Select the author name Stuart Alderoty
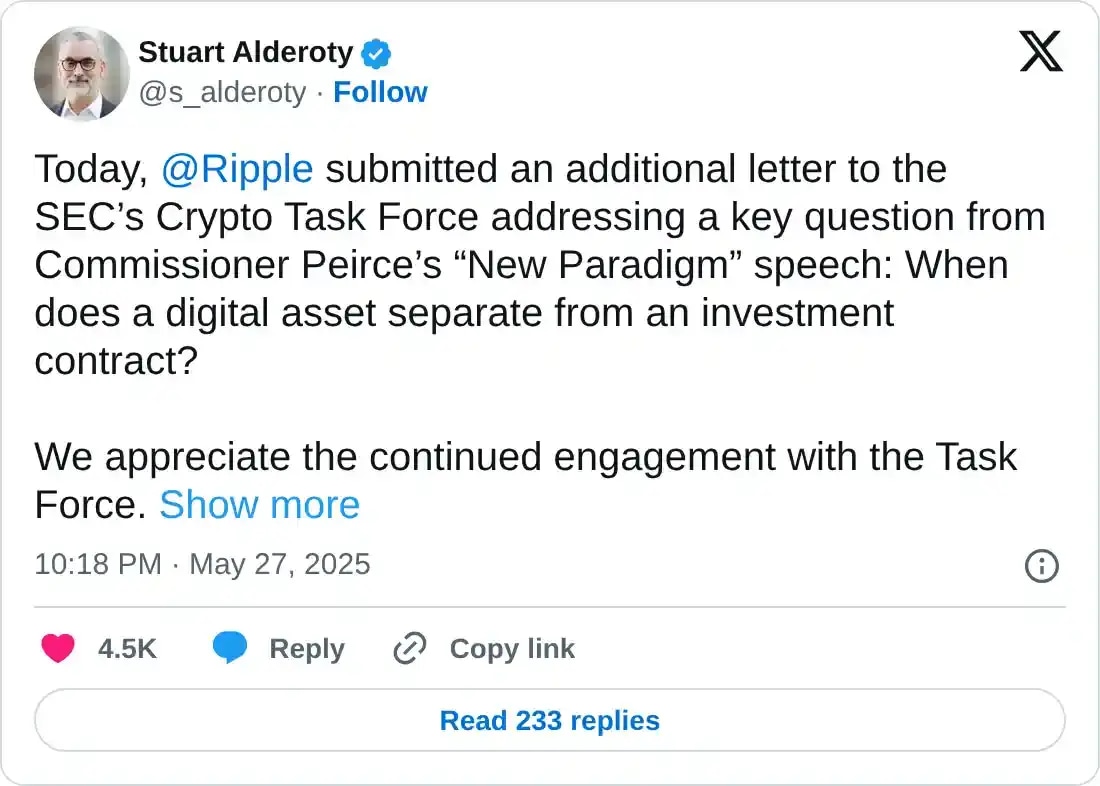 [x=245, y=53]
